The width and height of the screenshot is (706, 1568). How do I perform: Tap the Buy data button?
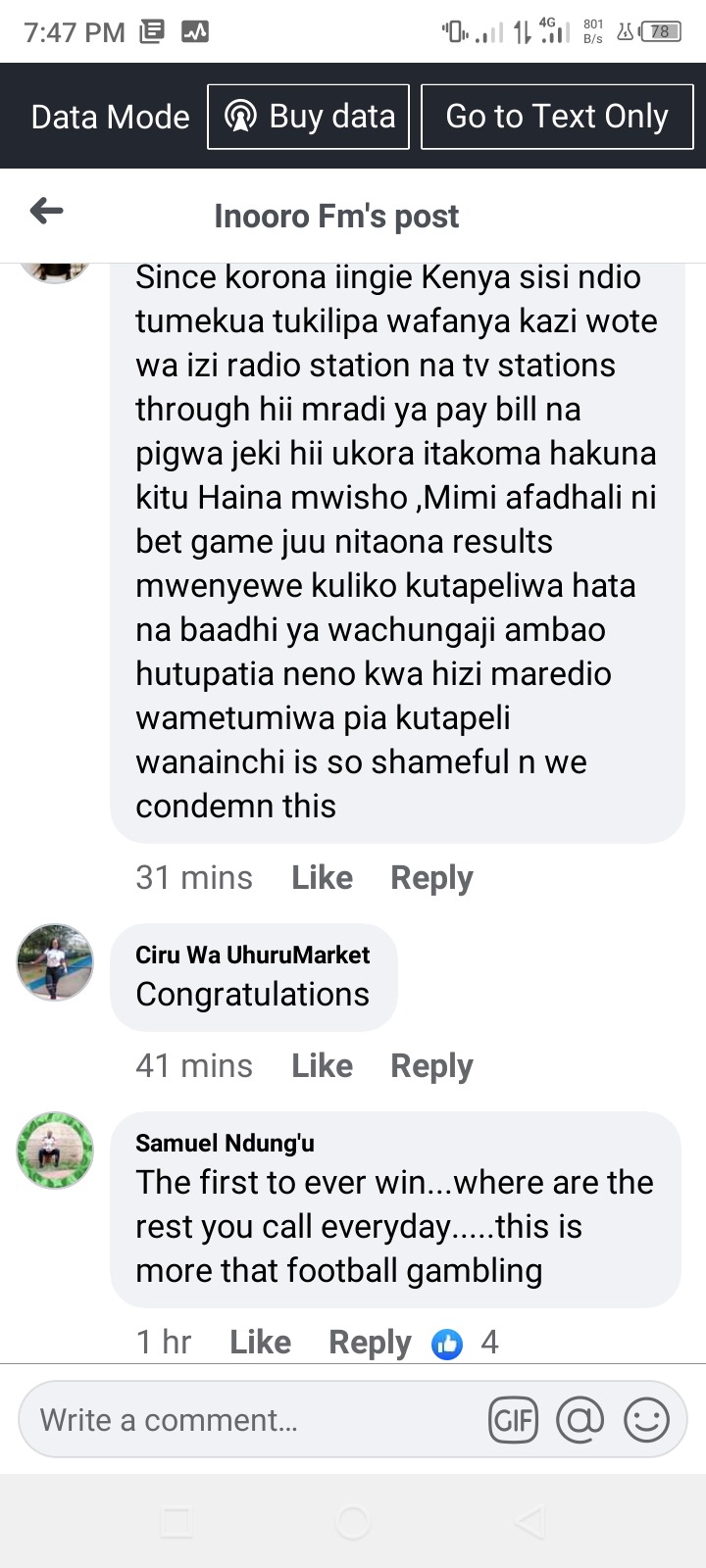pyautogui.click(x=308, y=117)
